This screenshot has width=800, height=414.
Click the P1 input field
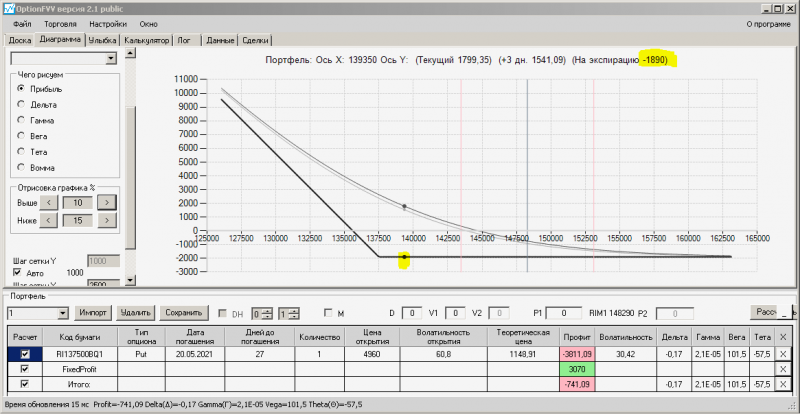tap(563, 313)
